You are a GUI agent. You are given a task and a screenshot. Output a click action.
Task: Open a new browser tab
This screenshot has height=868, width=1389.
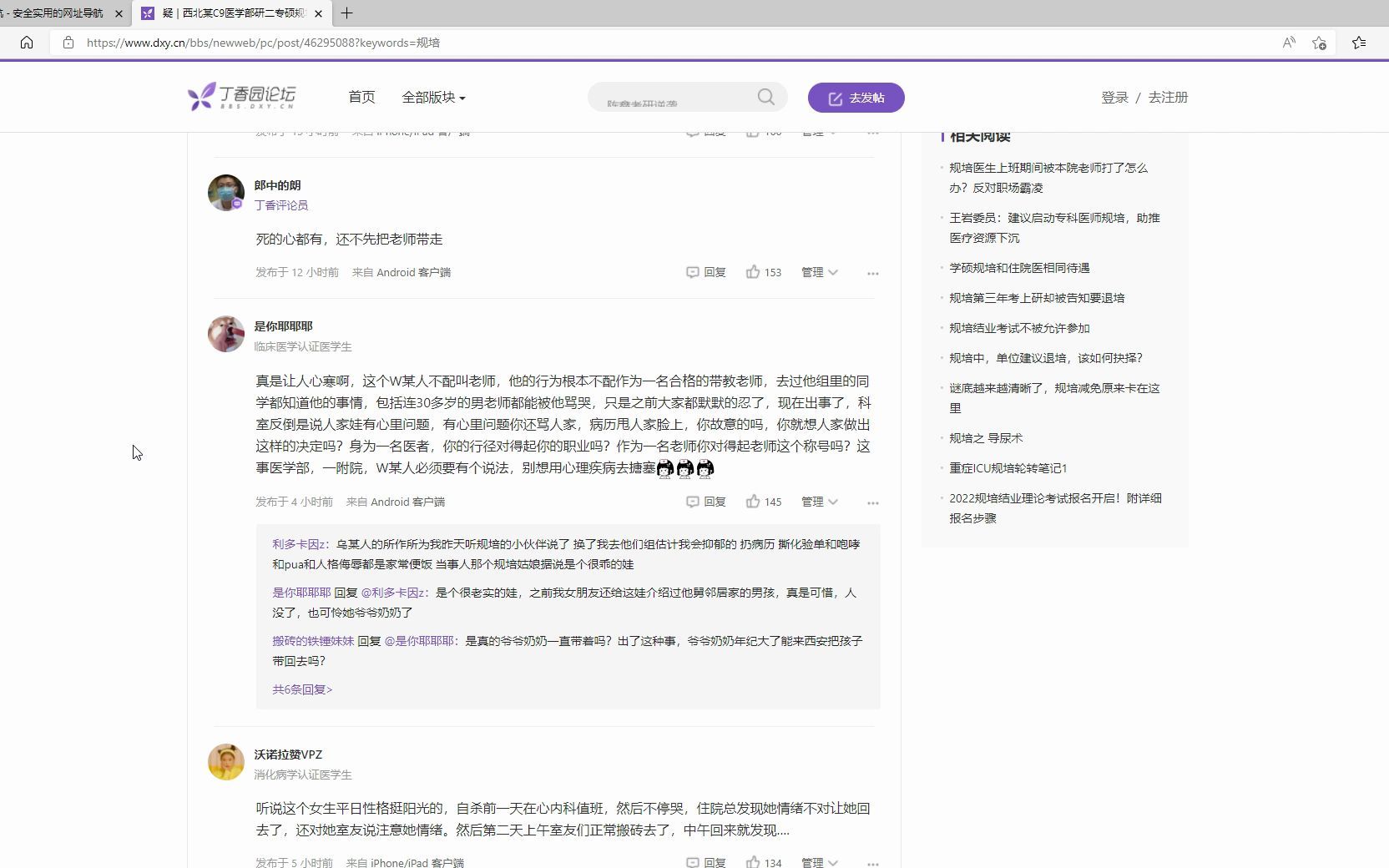coord(347,13)
